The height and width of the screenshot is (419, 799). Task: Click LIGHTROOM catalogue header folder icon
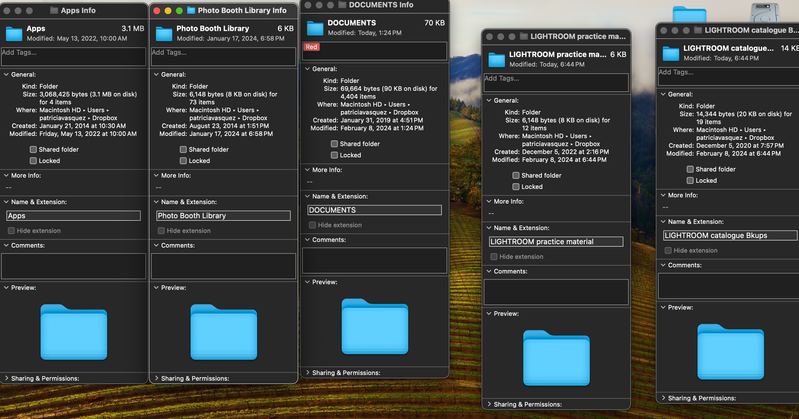671,54
